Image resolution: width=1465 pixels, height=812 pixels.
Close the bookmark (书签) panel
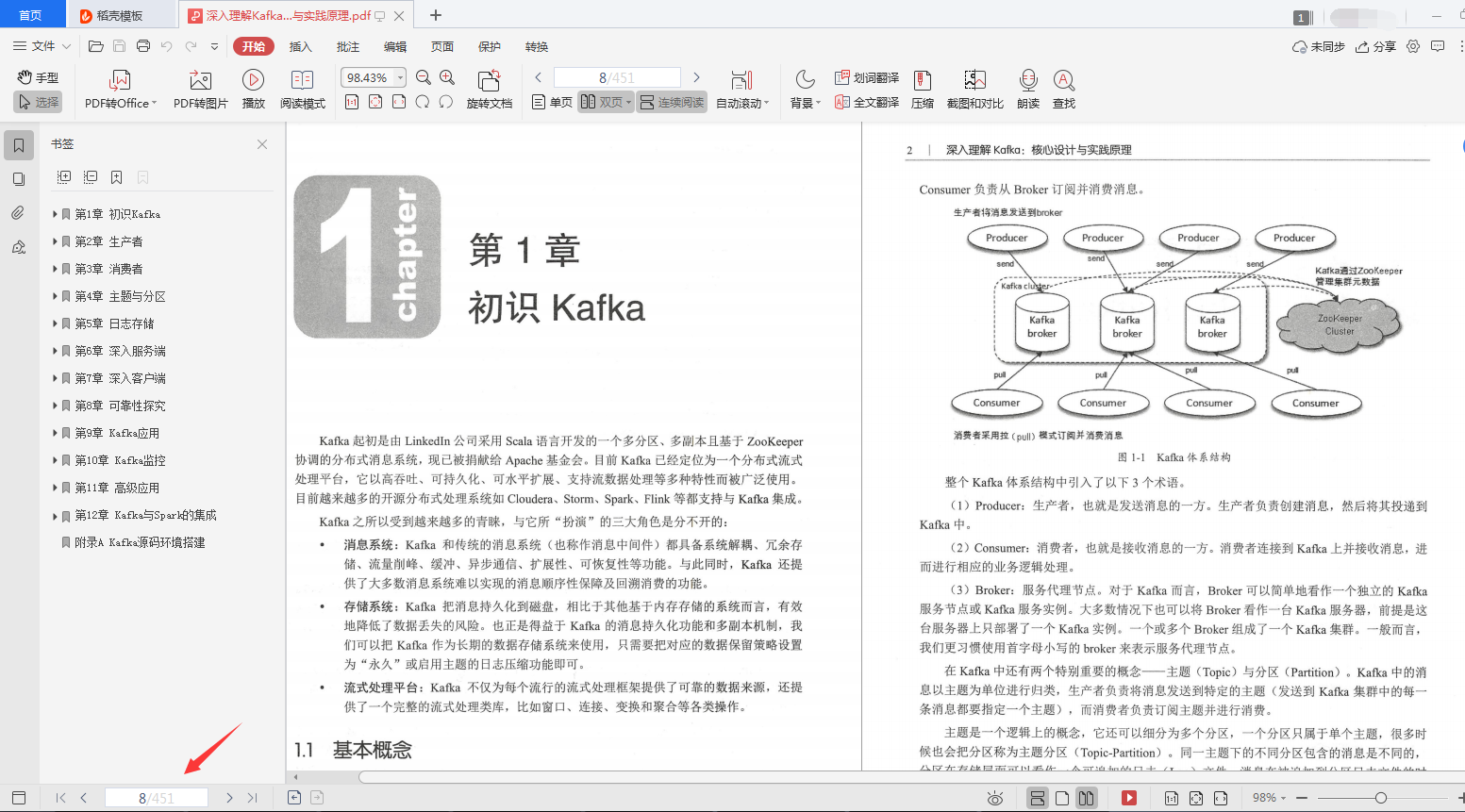[262, 144]
